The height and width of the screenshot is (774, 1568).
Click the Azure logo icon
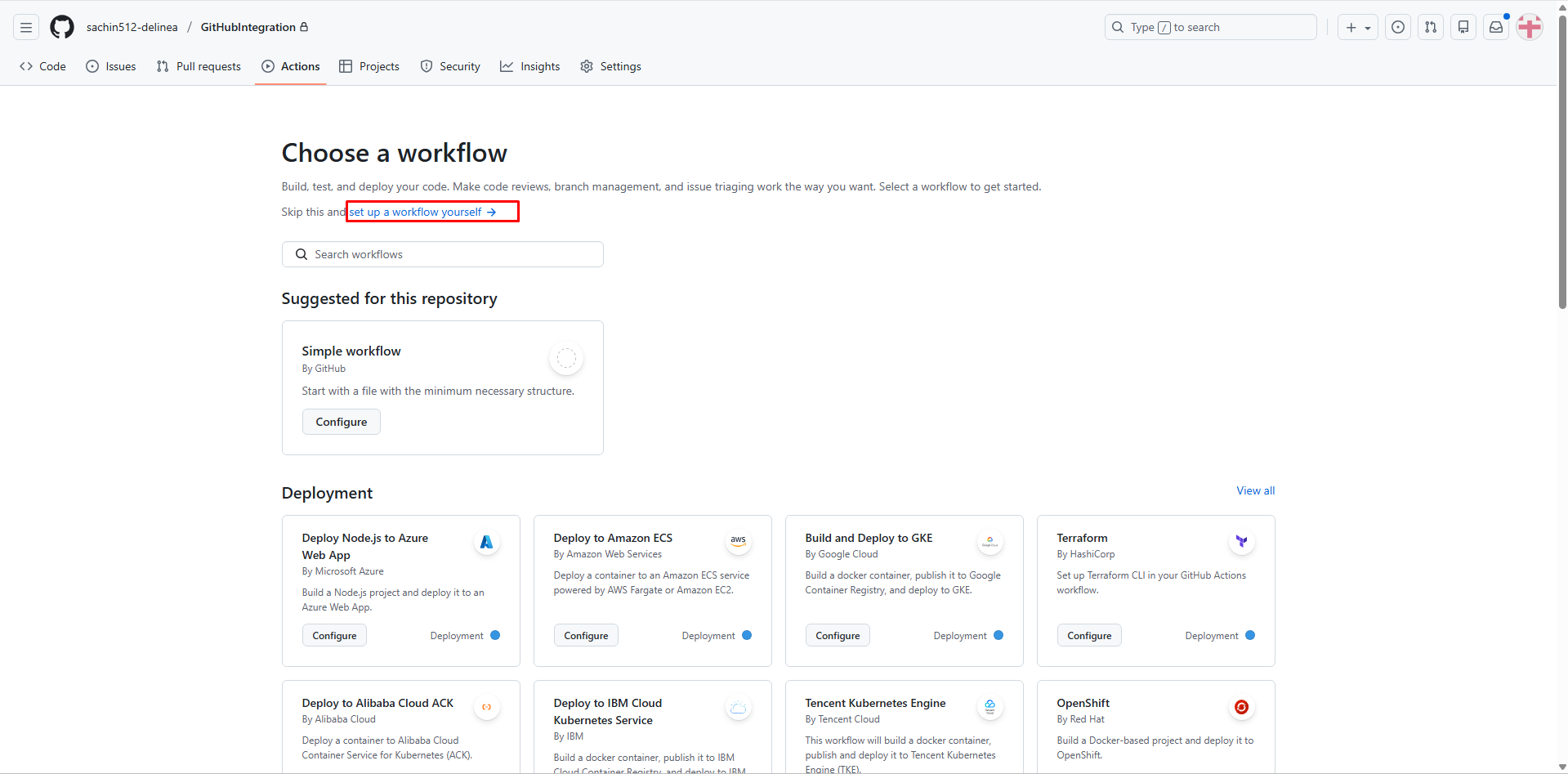point(487,542)
